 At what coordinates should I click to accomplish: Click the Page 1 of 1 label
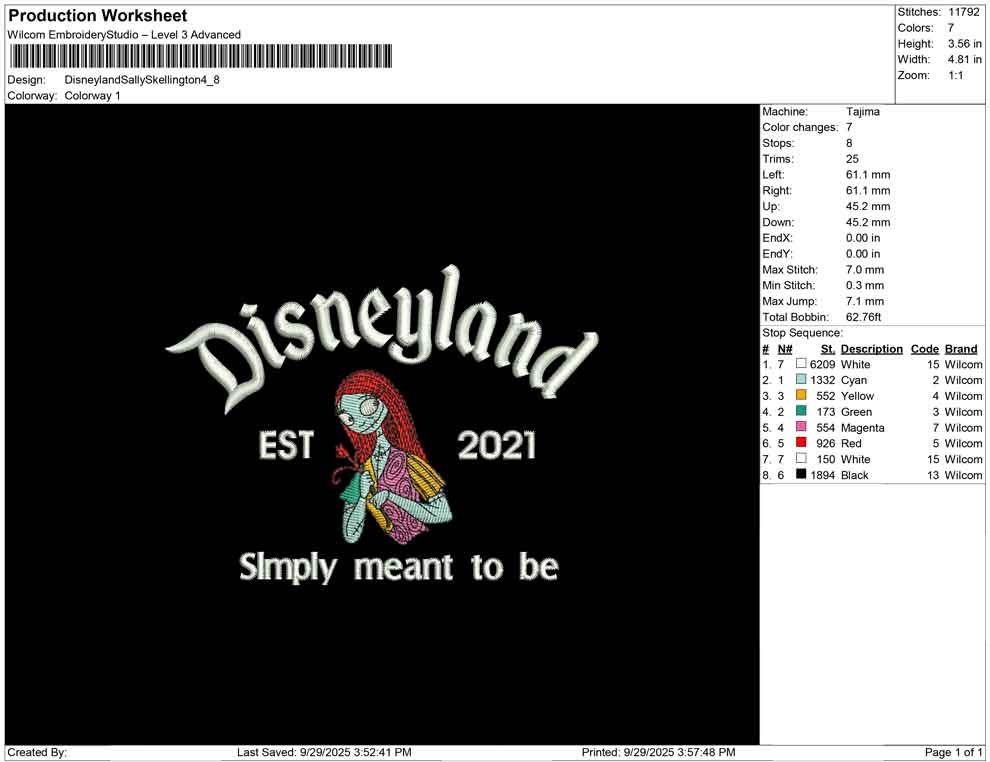[x=953, y=752]
